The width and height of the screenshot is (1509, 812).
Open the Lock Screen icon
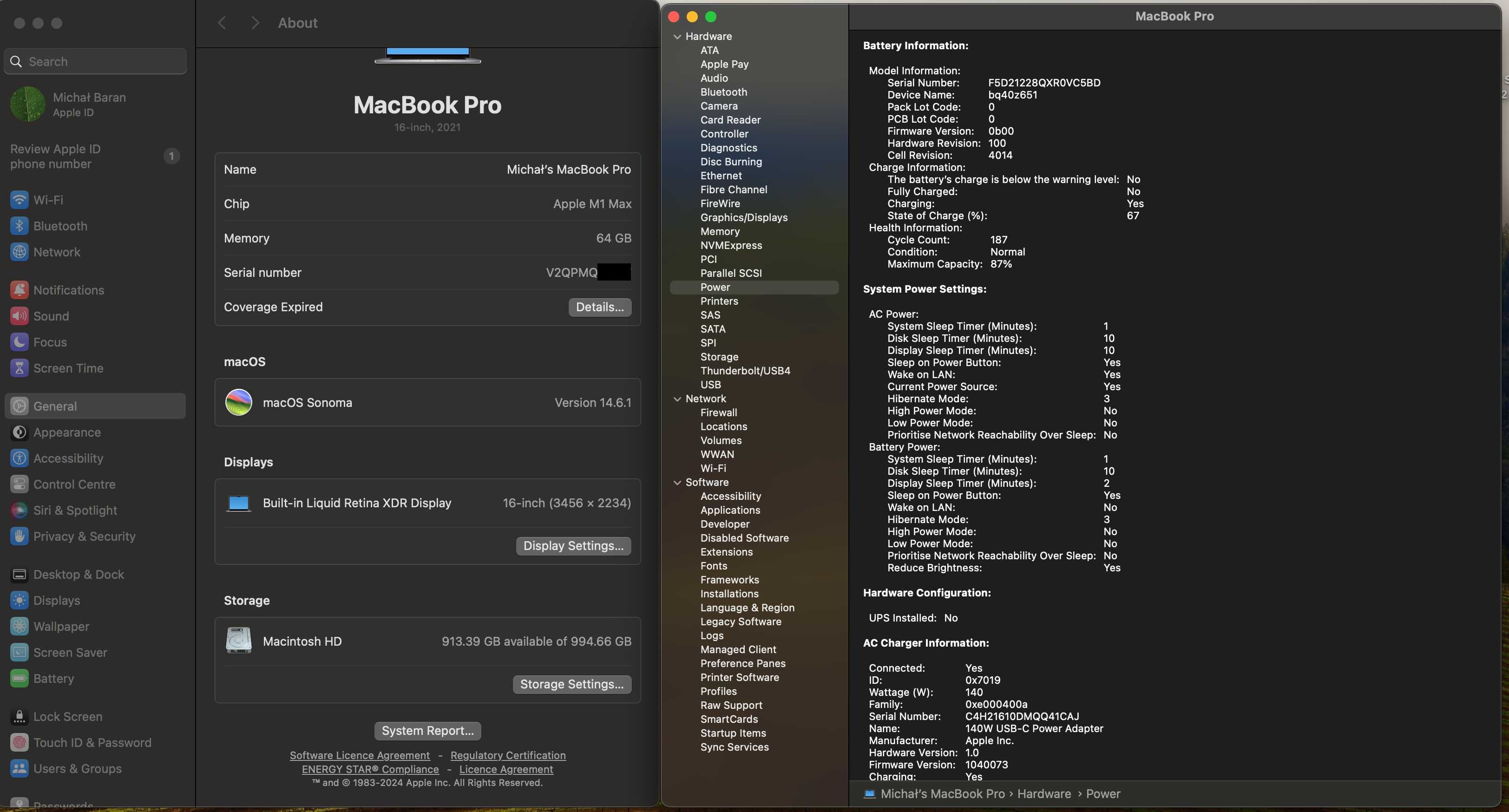tap(20, 716)
